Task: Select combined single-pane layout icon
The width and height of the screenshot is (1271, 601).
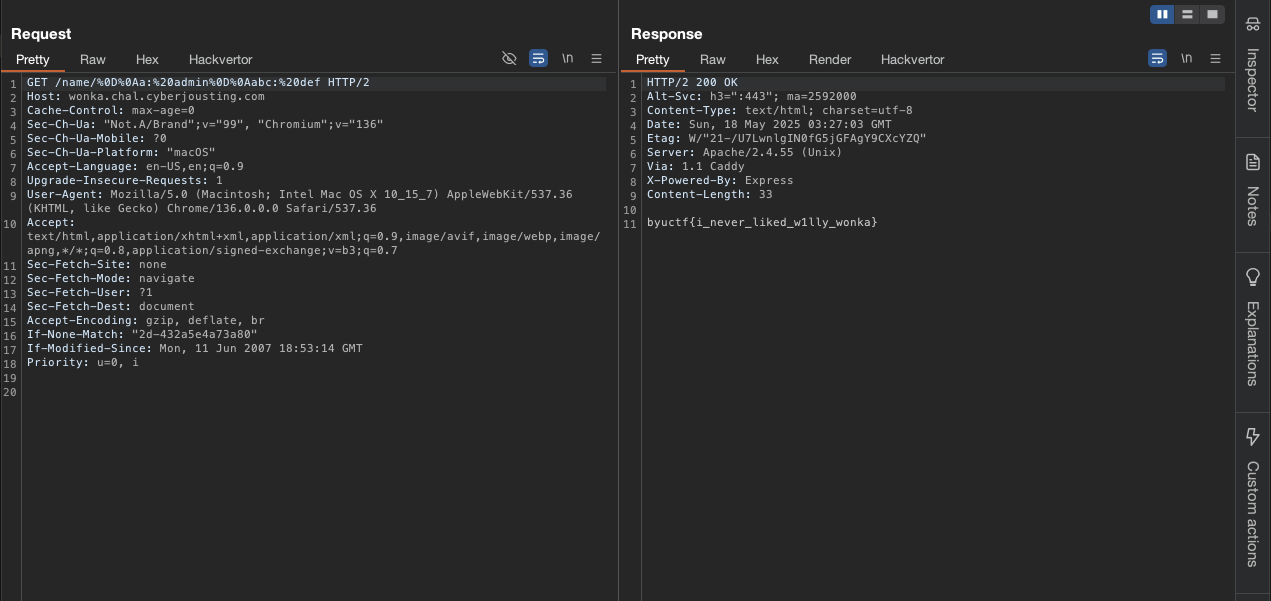Action: (1212, 14)
